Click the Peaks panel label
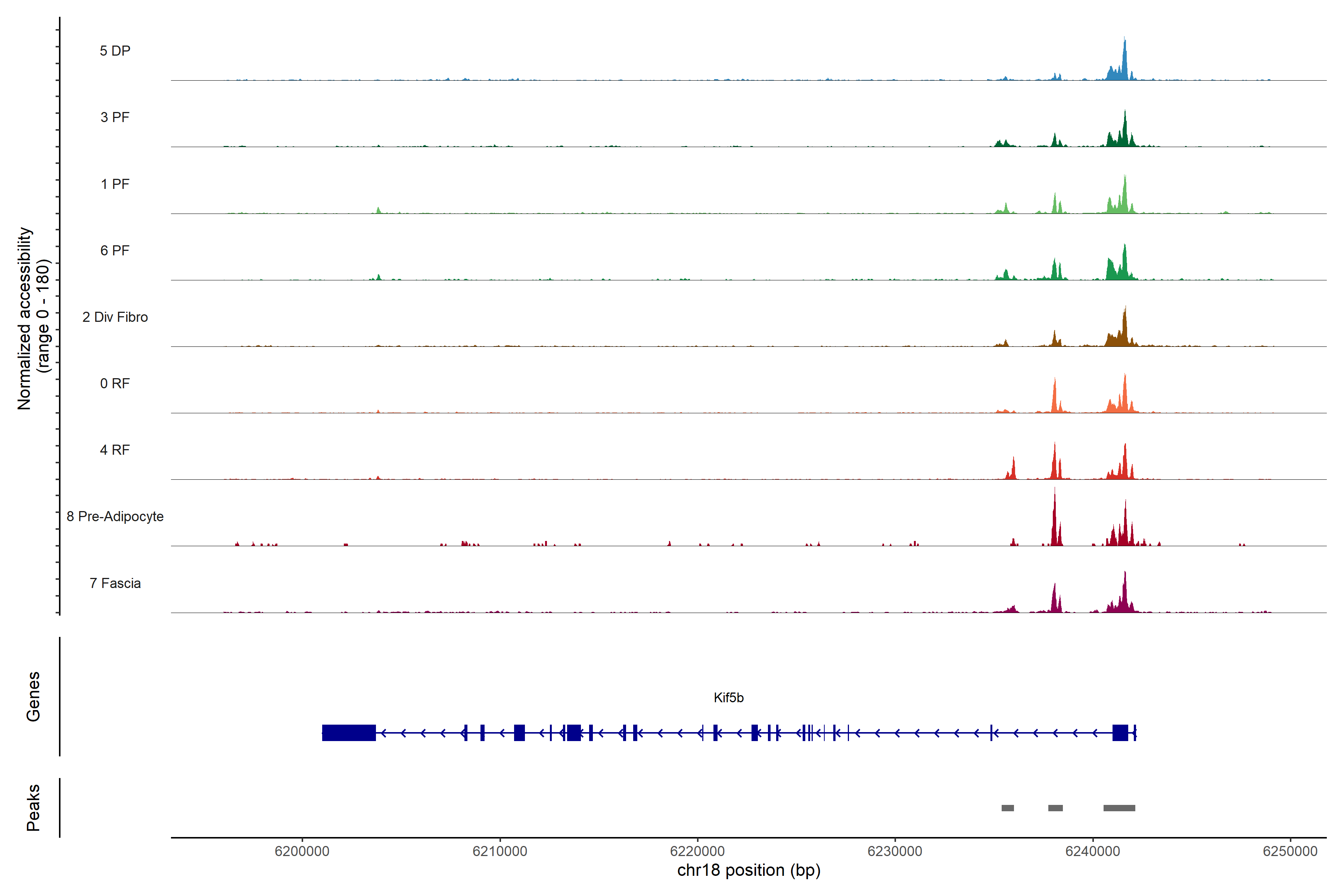 [x=33, y=808]
